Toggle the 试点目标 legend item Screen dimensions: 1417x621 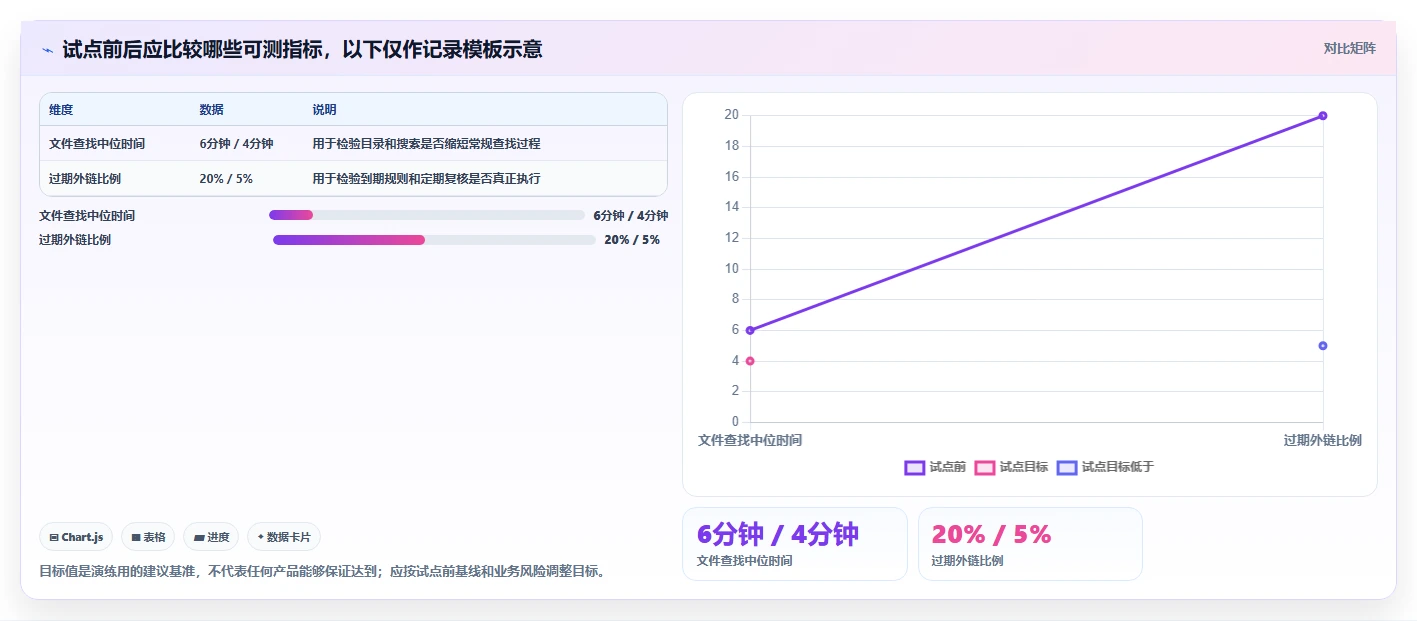tap(1011, 467)
